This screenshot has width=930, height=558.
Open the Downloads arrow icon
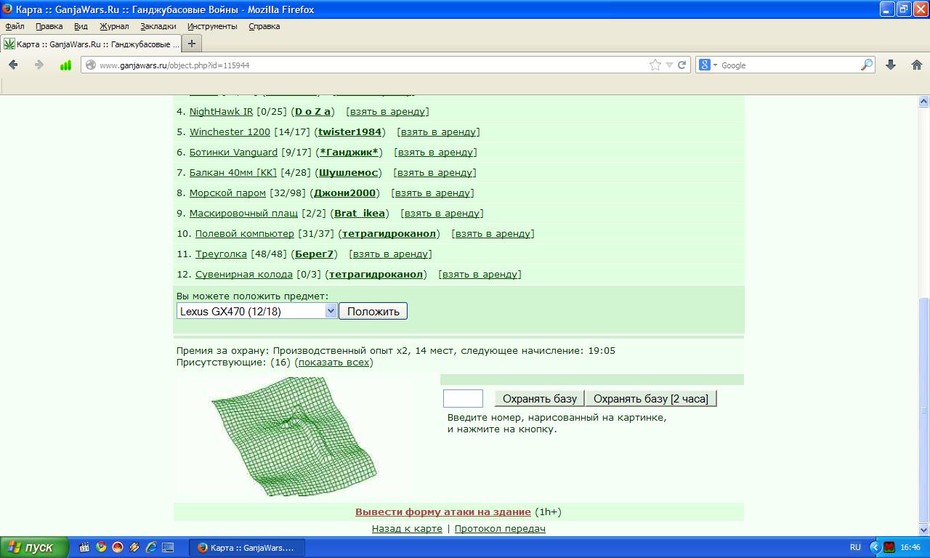[890, 65]
